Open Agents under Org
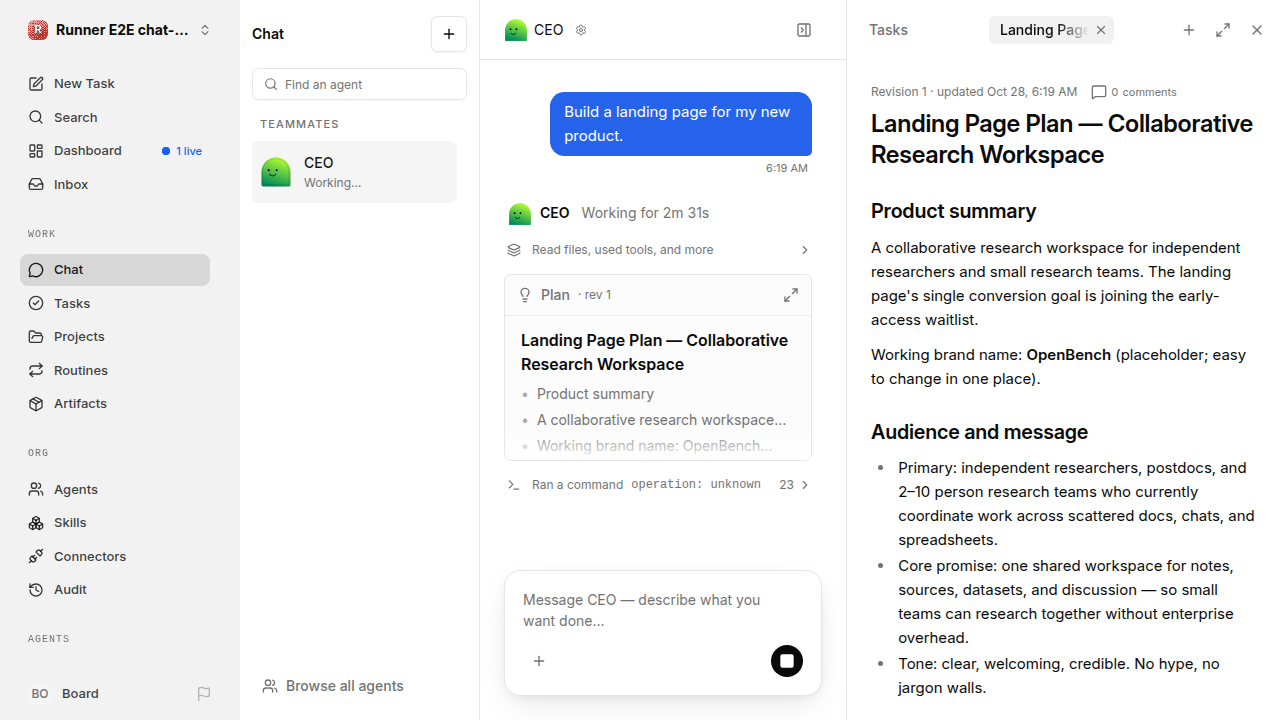Viewport: 1280px width, 720px height. [x=115, y=489]
